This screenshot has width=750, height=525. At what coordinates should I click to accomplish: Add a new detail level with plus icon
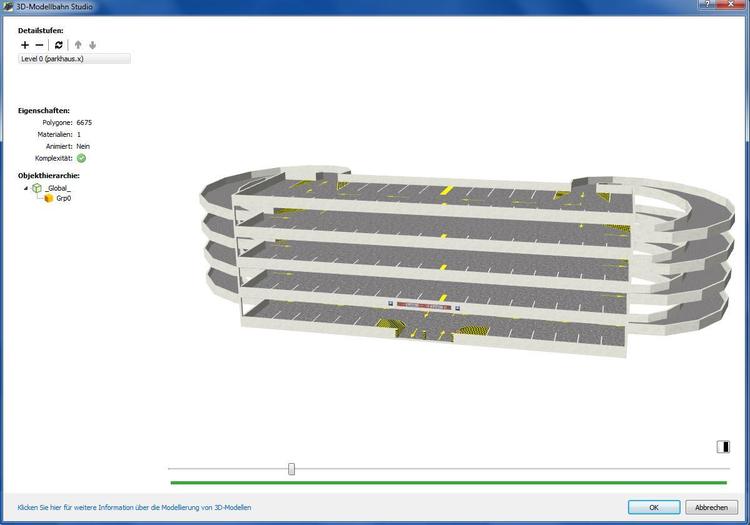coord(25,45)
